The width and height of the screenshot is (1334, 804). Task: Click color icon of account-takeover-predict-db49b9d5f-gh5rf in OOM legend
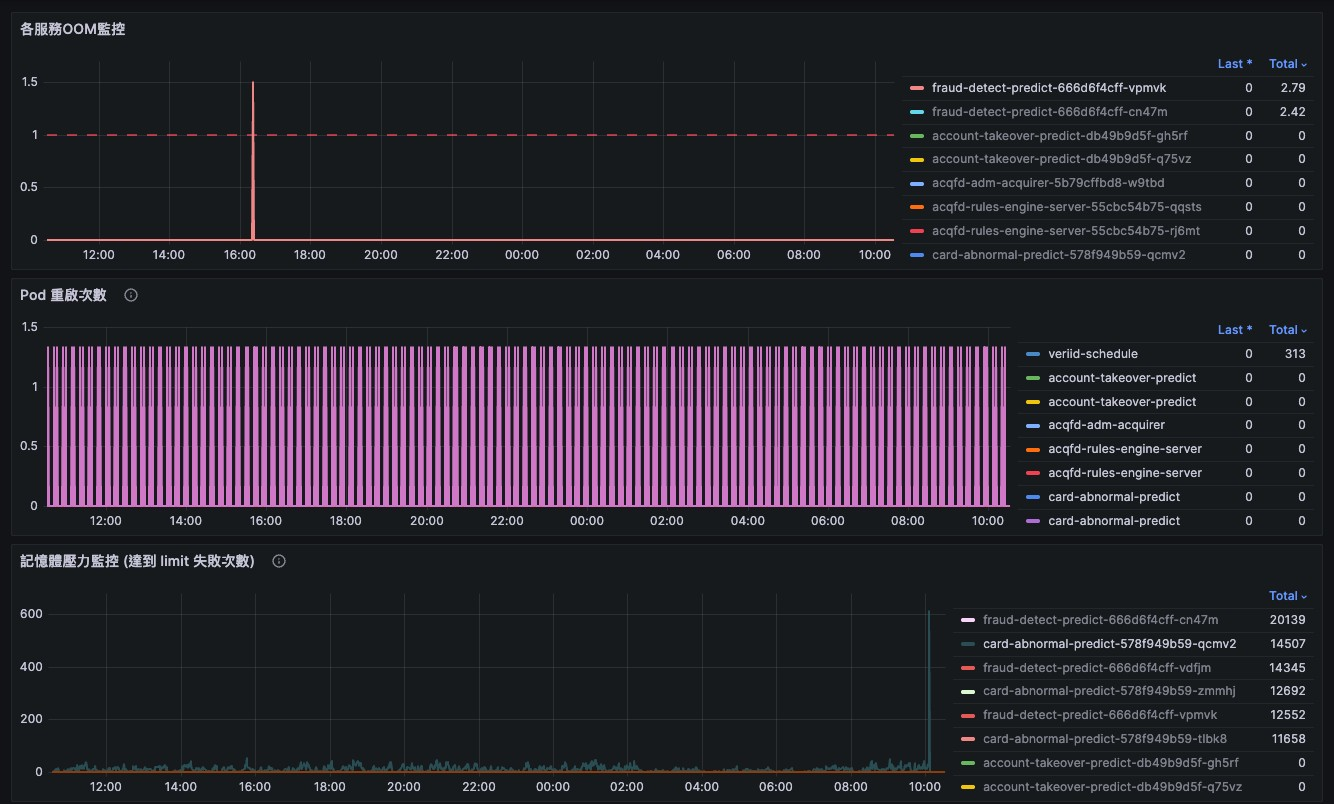tap(917, 136)
